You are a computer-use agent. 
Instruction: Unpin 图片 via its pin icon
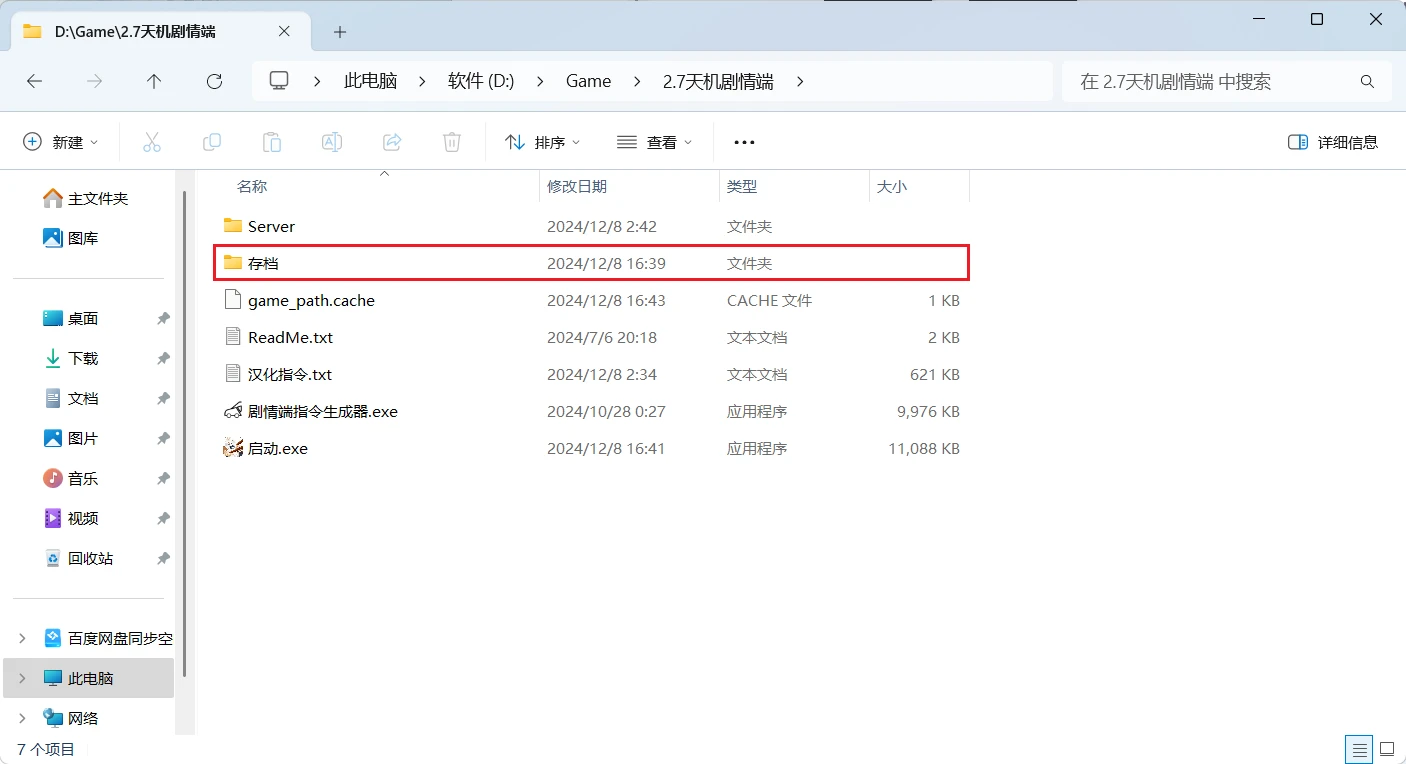(163, 438)
